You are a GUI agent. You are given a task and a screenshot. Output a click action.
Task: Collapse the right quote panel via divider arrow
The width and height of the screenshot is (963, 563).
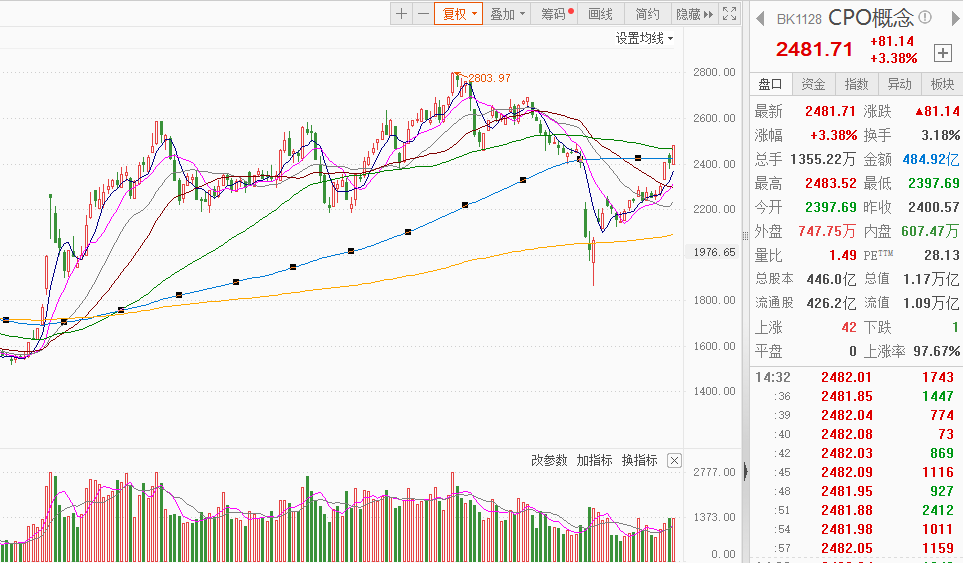click(x=744, y=469)
